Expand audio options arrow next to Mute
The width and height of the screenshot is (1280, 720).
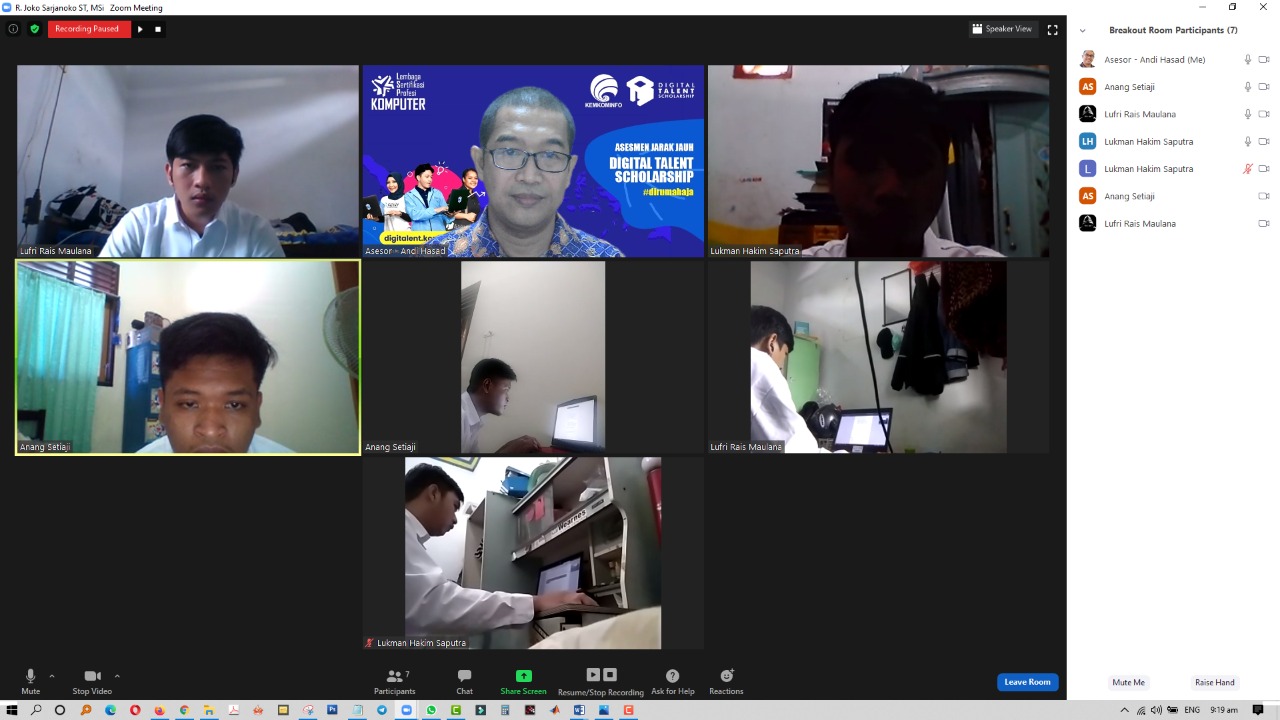(x=52, y=676)
